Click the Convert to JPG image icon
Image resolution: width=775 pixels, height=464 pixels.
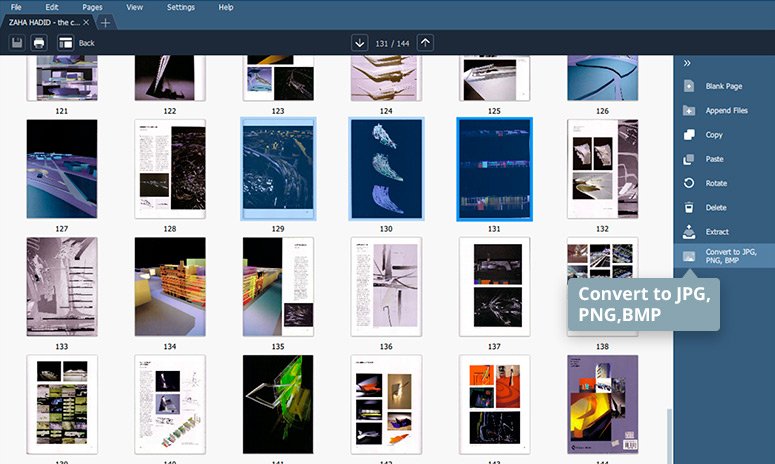[x=689, y=256]
